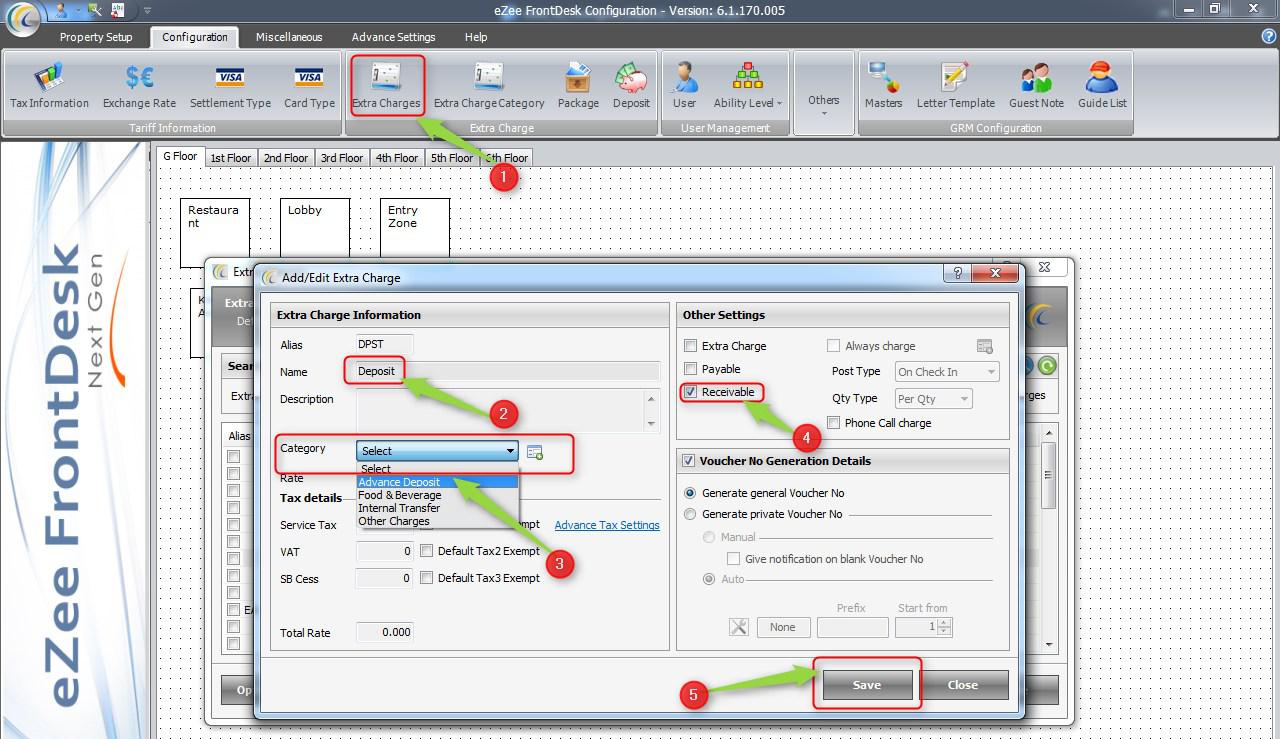Click green refresh icon in background window
The height and width of the screenshot is (739, 1280).
1047,366
